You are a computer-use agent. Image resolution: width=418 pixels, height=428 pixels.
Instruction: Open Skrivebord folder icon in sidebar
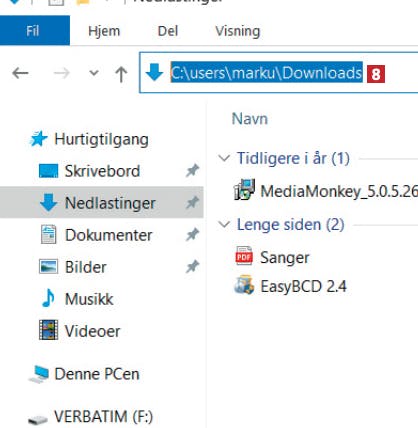coord(48,171)
